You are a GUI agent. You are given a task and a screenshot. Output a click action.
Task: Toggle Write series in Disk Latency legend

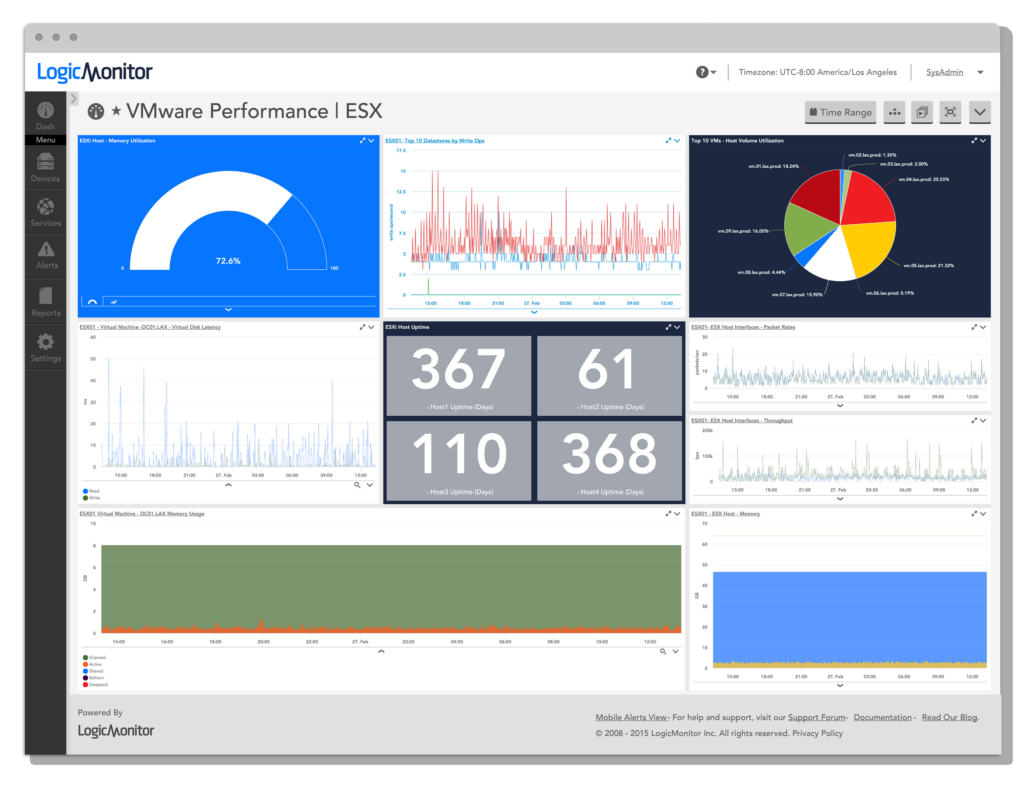tap(91, 498)
